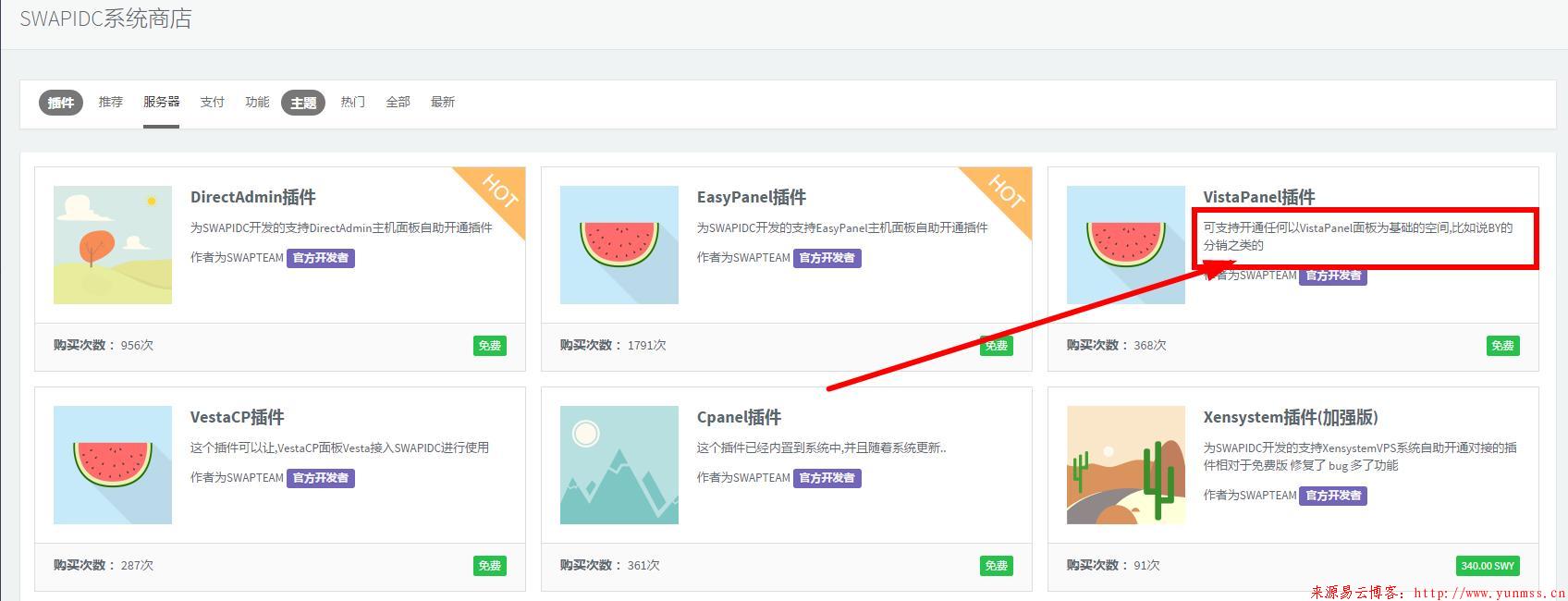Image resolution: width=1568 pixels, height=601 pixels.
Task: Click the Xensystem插件 cactus desert thumbnail
Action: tap(1126, 465)
